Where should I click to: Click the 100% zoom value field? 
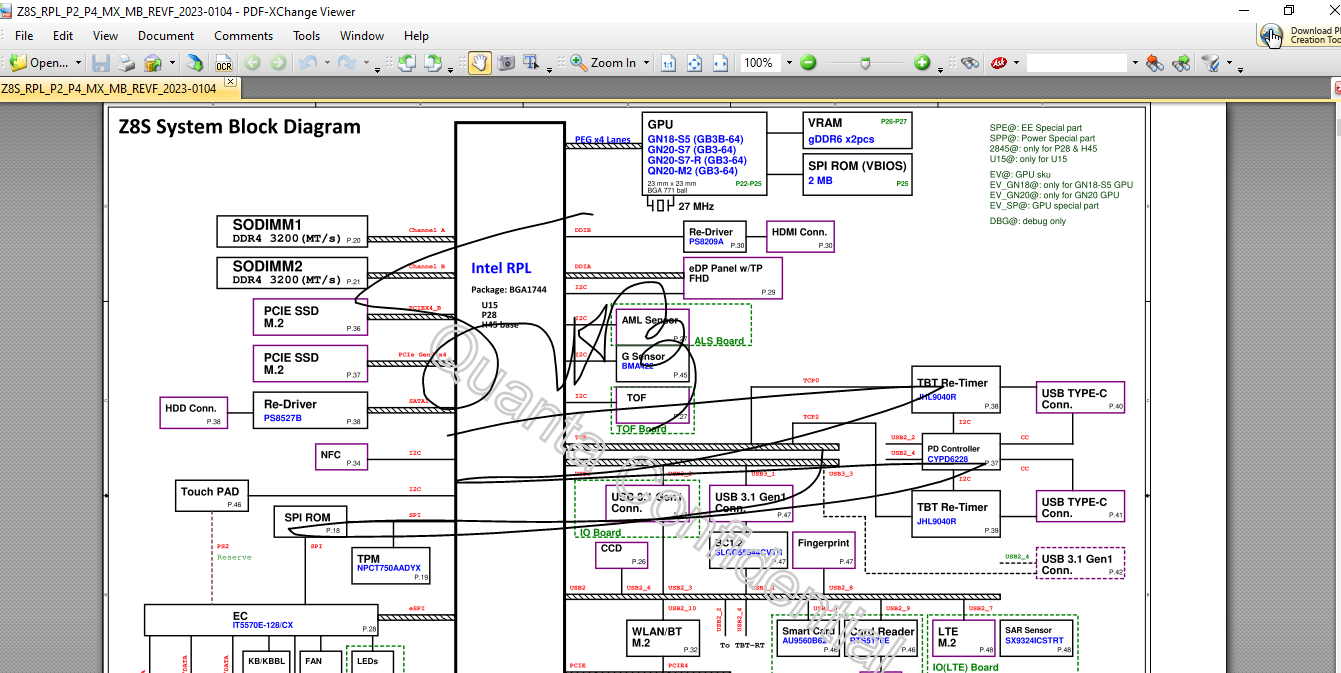pos(760,63)
